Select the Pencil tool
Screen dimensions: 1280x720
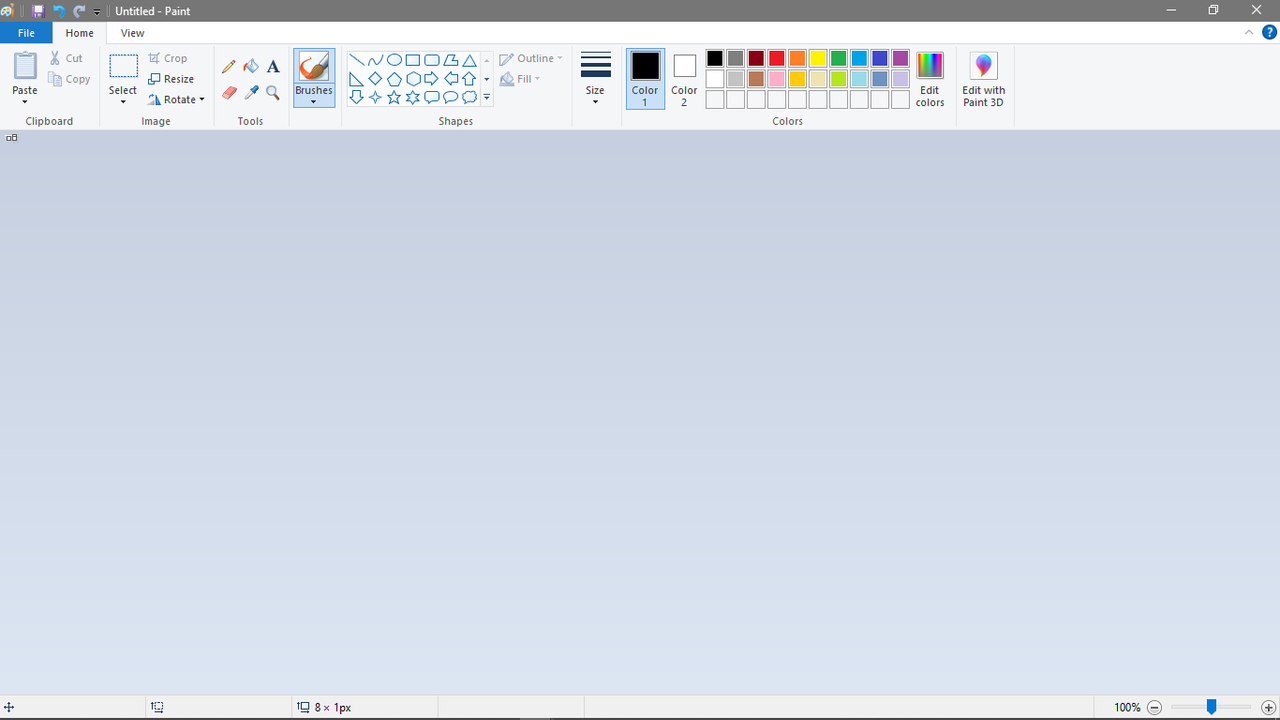tap(229, 67)
